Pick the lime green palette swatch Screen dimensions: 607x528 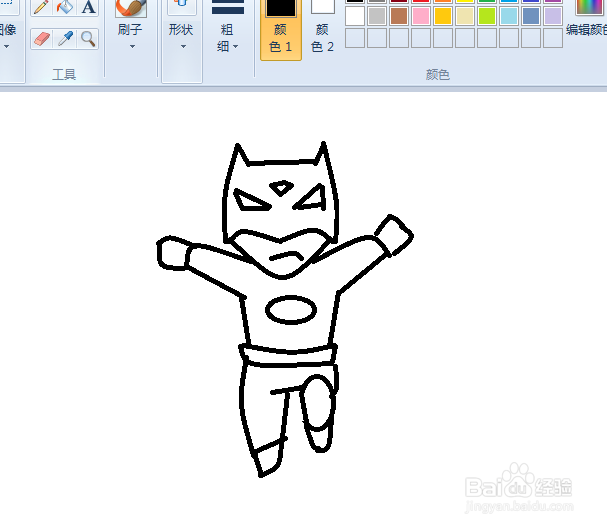(x=487, y=16)
